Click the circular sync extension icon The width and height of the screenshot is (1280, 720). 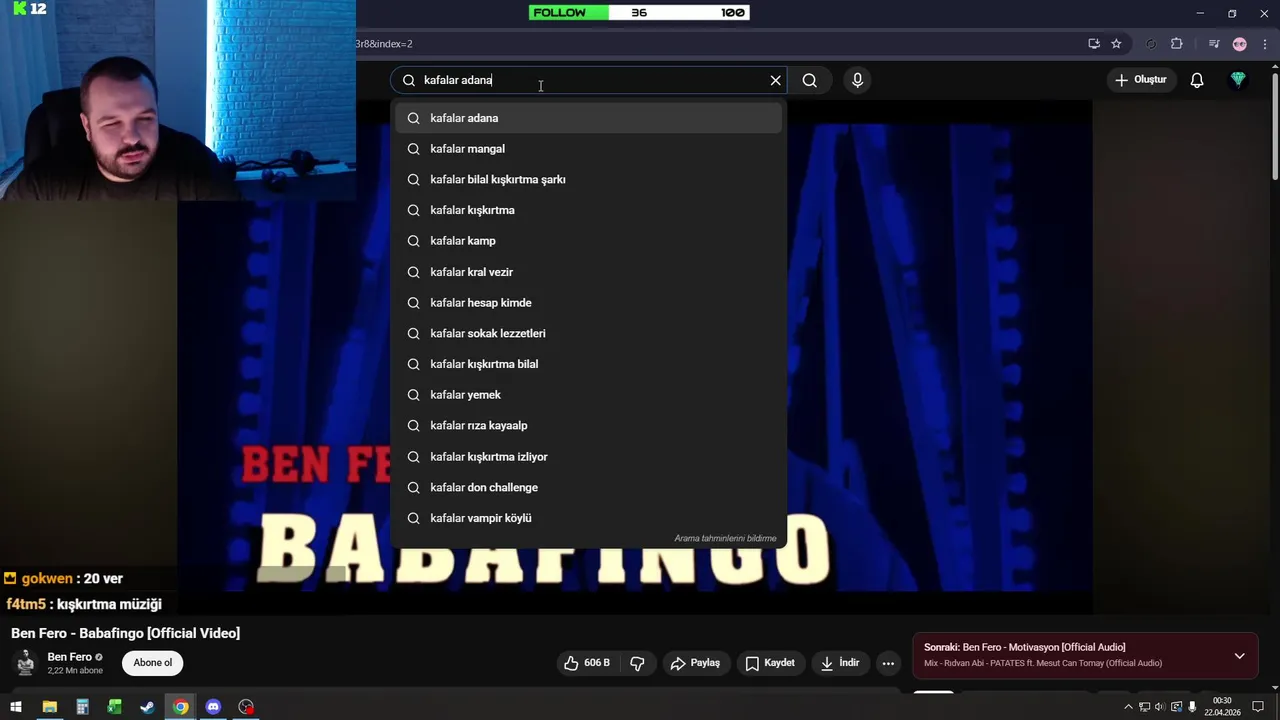(1151, 44)
